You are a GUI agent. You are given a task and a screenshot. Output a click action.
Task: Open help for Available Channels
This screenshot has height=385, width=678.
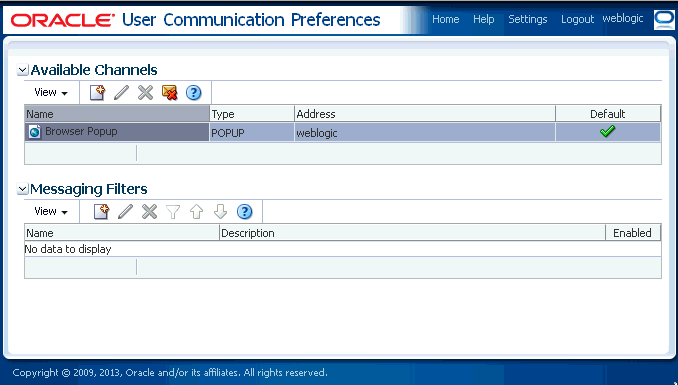[193, 93]
